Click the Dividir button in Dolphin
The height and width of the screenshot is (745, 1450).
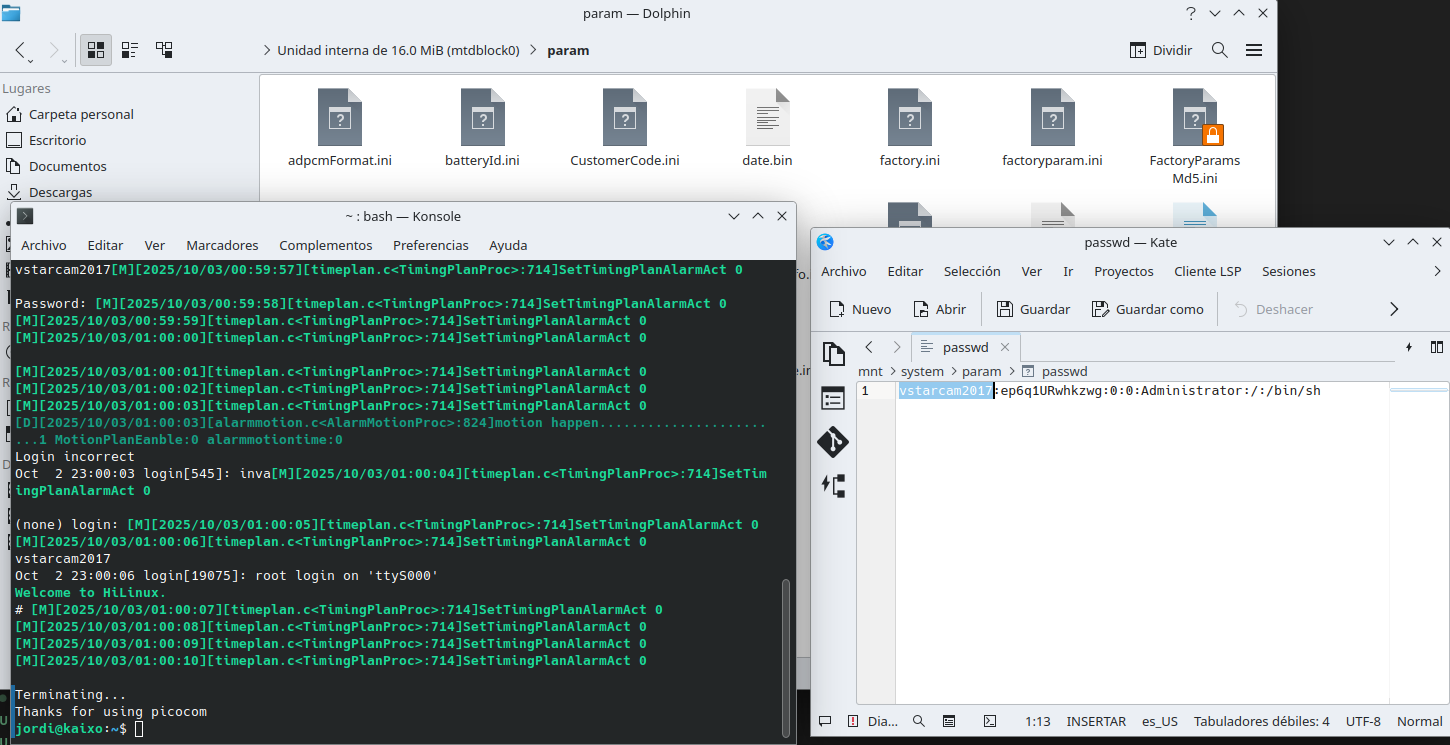(x=1161, y=50)
